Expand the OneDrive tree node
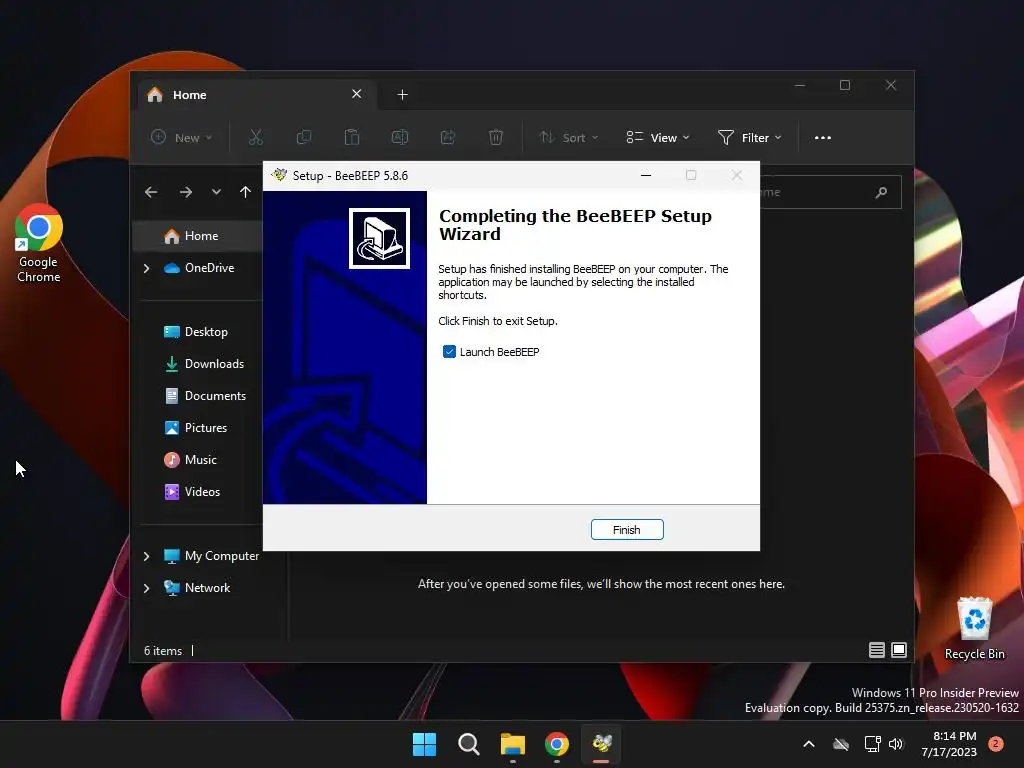This screenshot has height=768, width=1024. [146, 268]
